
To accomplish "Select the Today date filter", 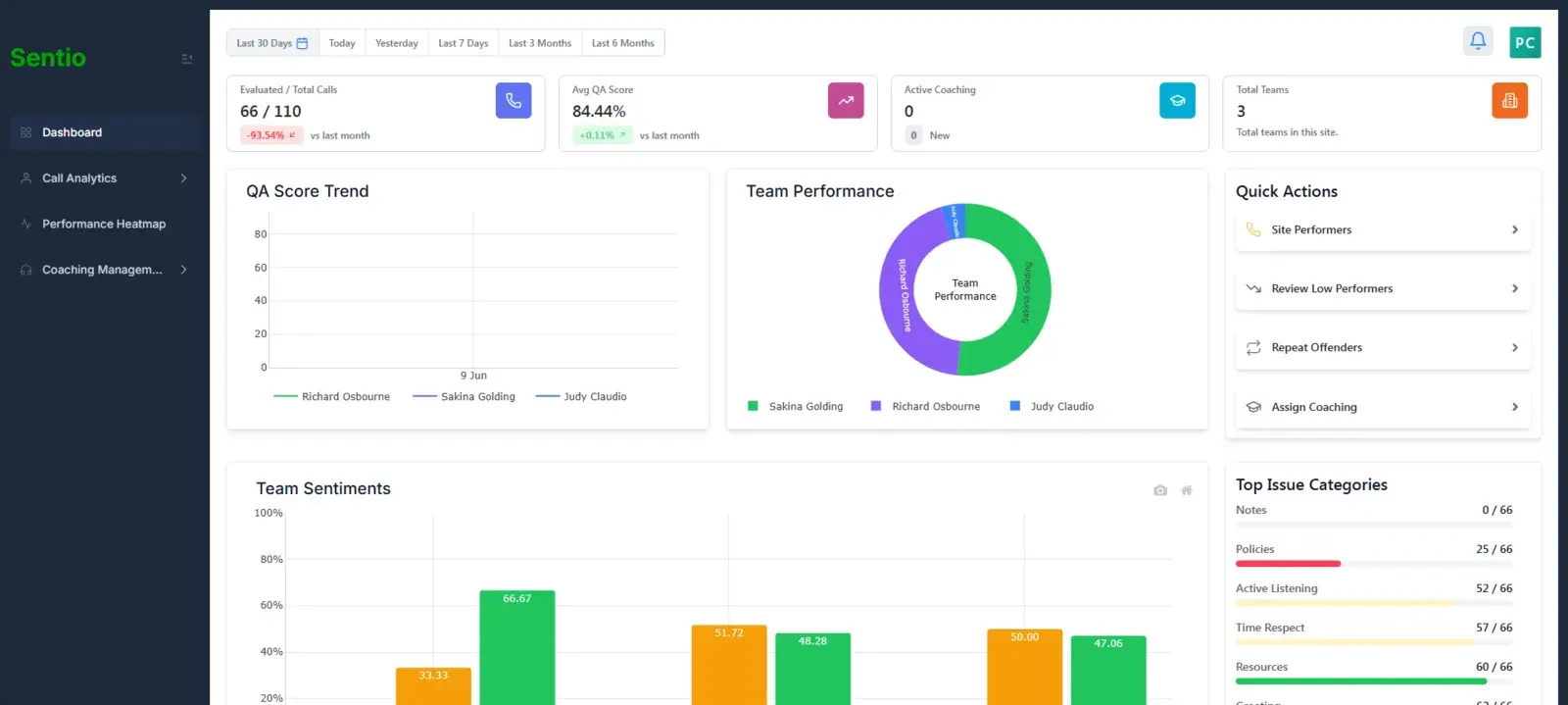I will point(342,43).
